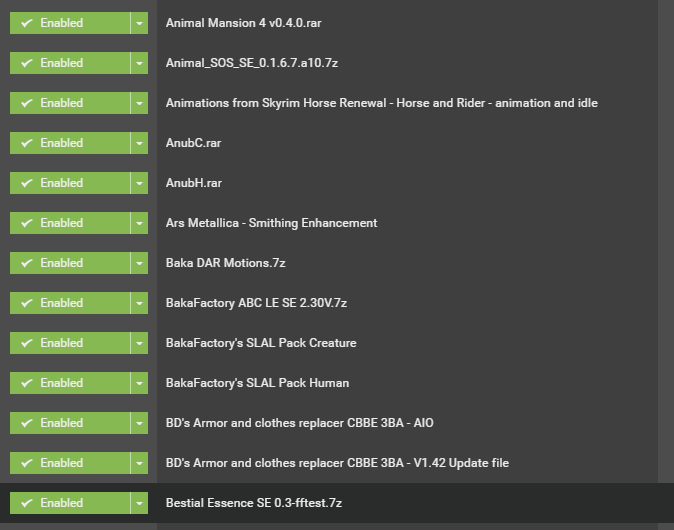674x530 pixels.
Task: Click checkmark icon for BakaFactory's SLAL Pack Creature
Action: (27, 343)
